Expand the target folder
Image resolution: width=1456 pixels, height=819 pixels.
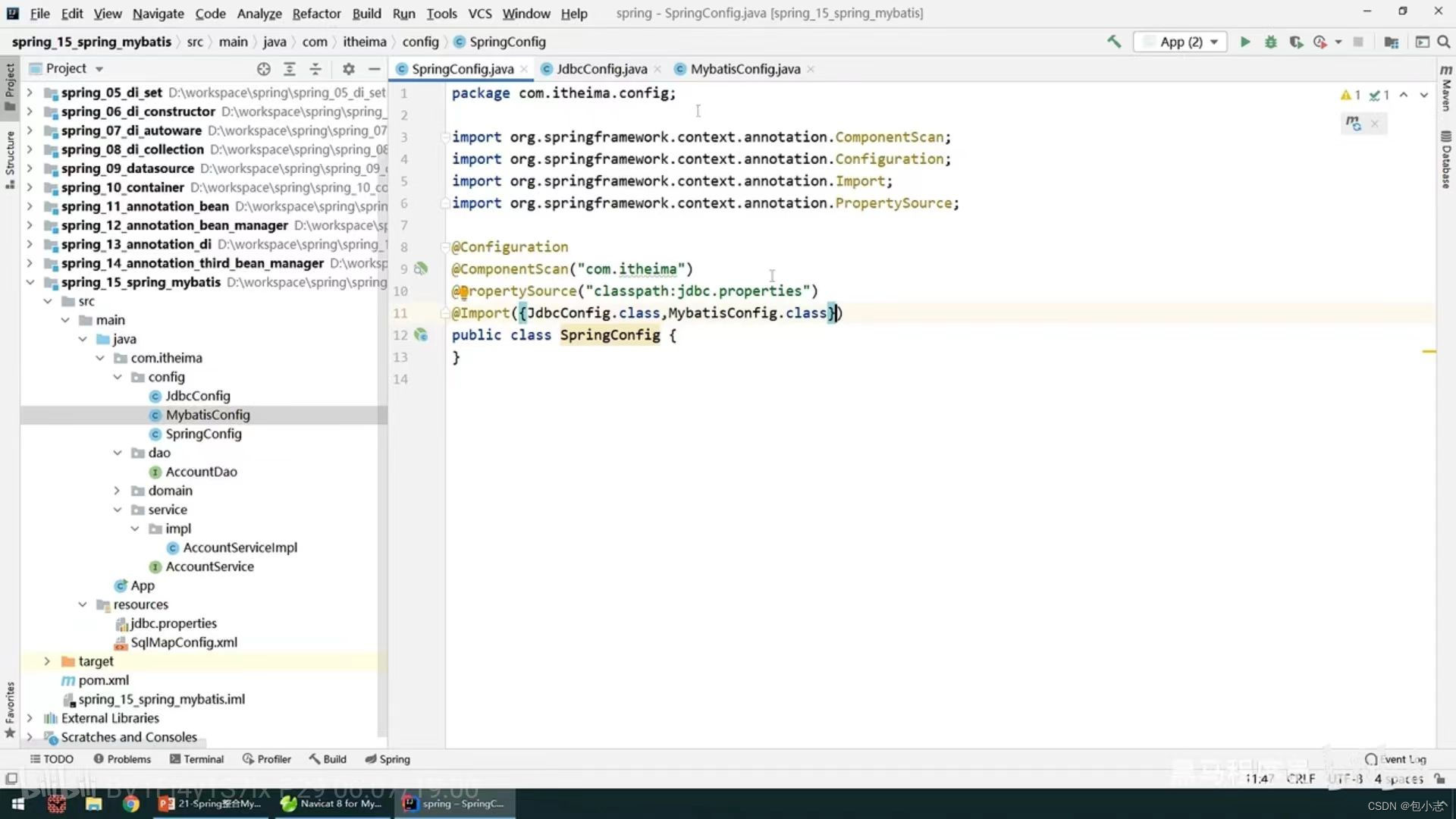[47, 661]
